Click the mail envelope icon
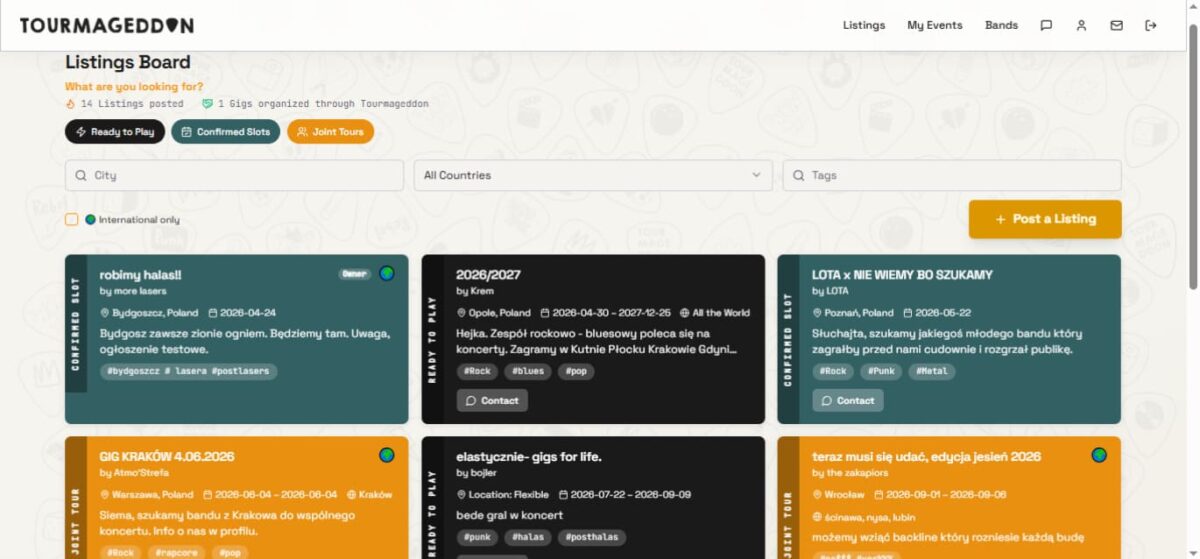 click(1116, 25)
